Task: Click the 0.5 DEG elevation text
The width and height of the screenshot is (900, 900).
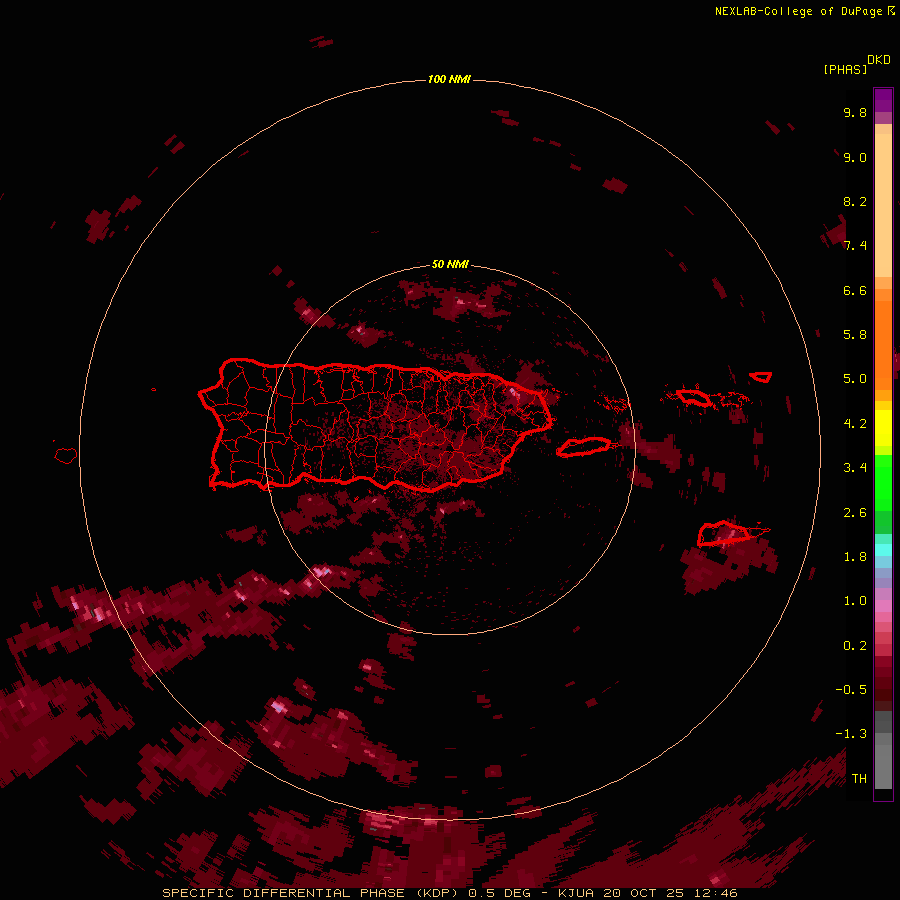Action: click(499, 893)
